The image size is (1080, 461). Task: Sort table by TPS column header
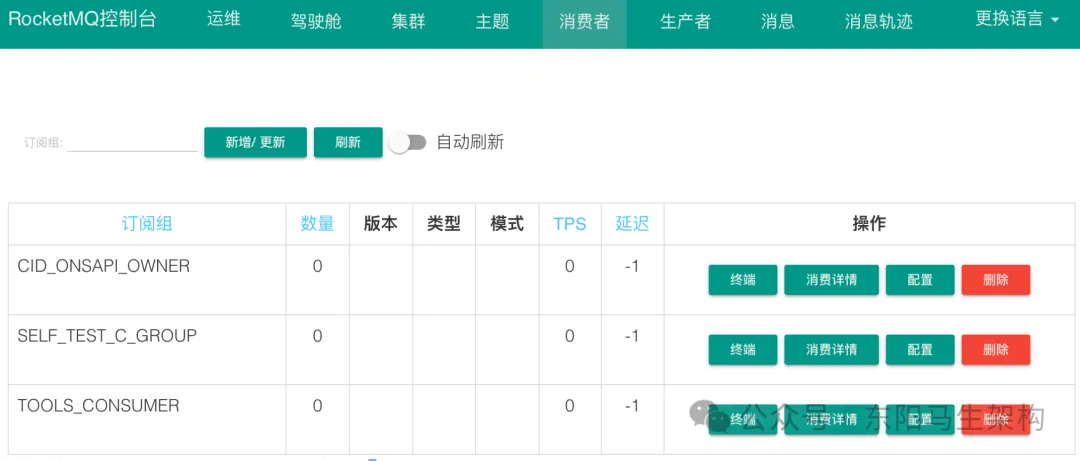(x=570, y=224)
